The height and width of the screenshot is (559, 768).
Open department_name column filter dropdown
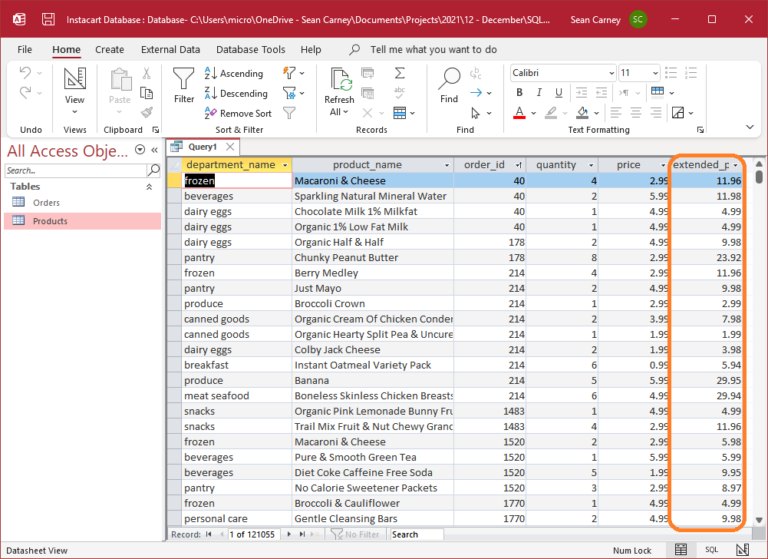point(285,165)
